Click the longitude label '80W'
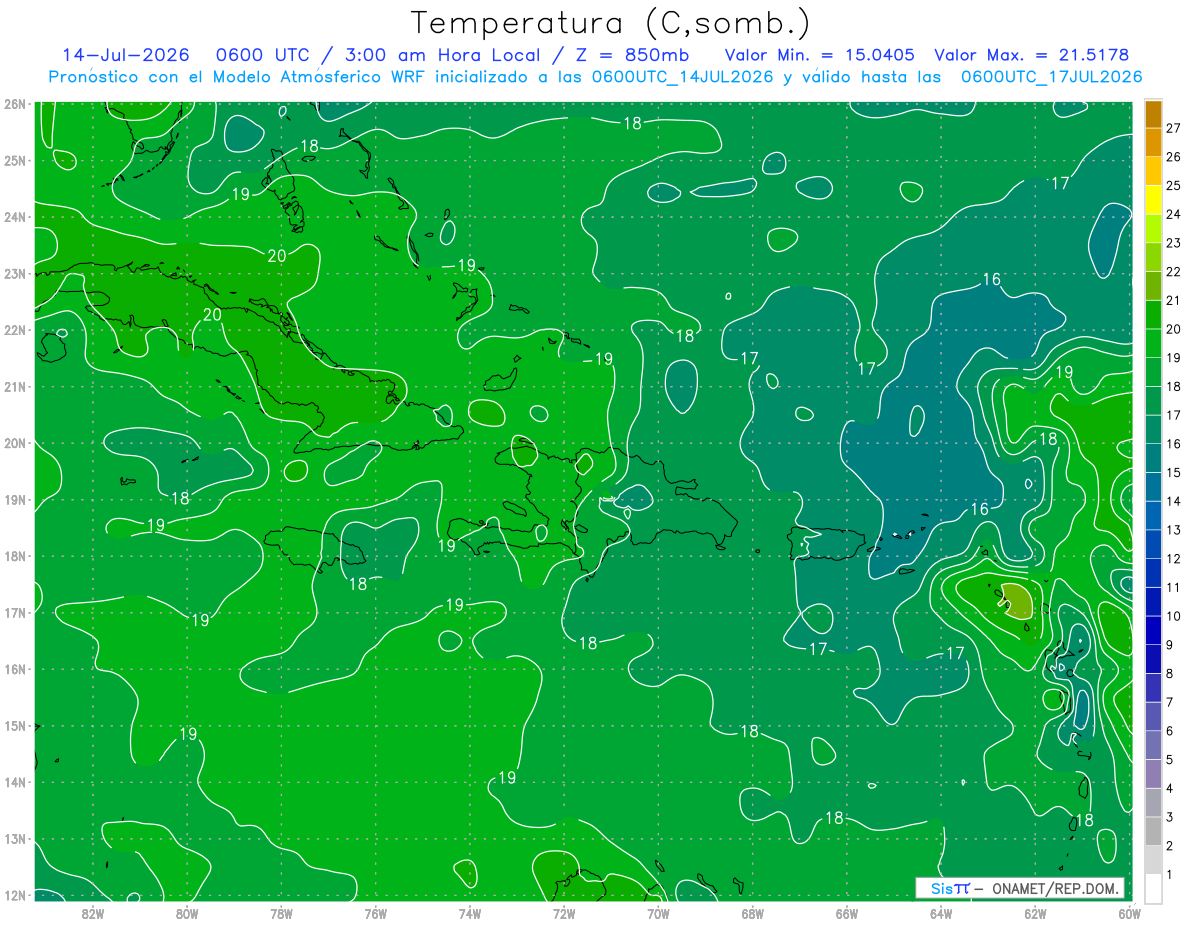The image size is (1200, 927). tap(187, 912)
